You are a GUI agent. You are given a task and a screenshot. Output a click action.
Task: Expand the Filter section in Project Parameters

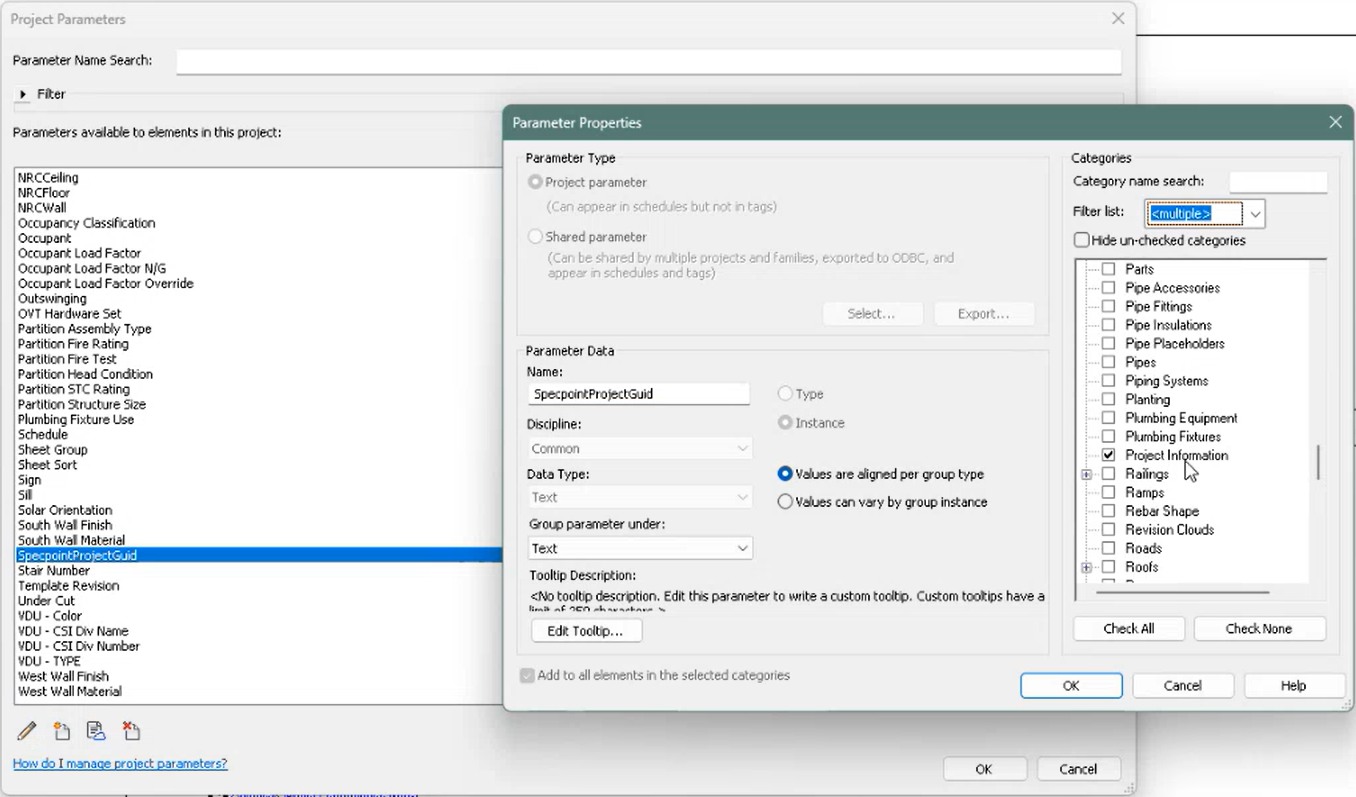point(23,94)
